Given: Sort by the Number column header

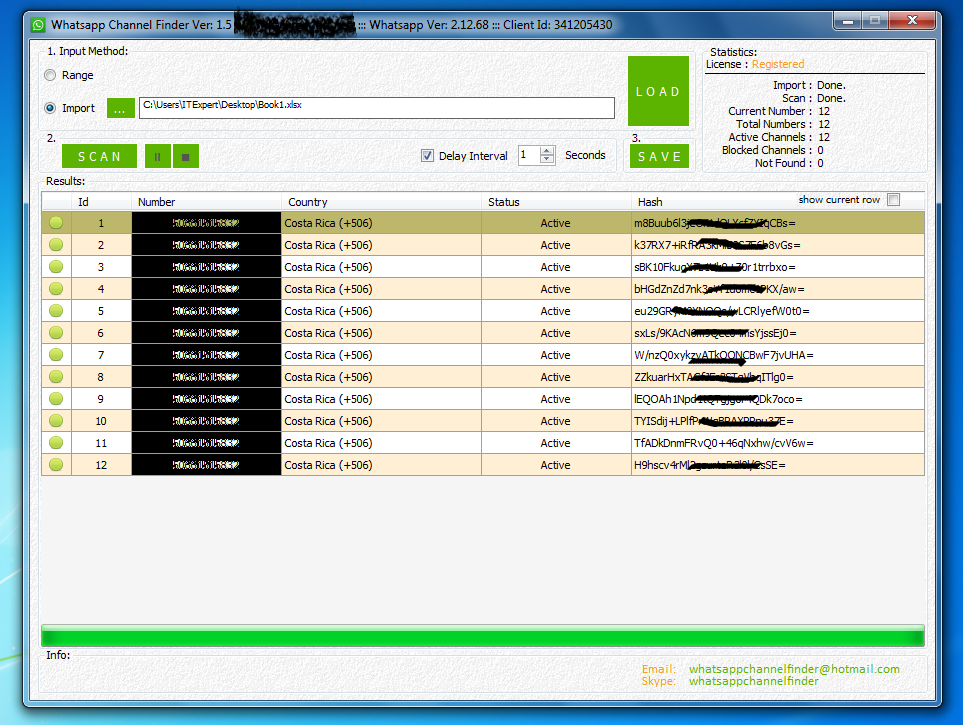Looking at the screenshot, I should click(206, 202).
